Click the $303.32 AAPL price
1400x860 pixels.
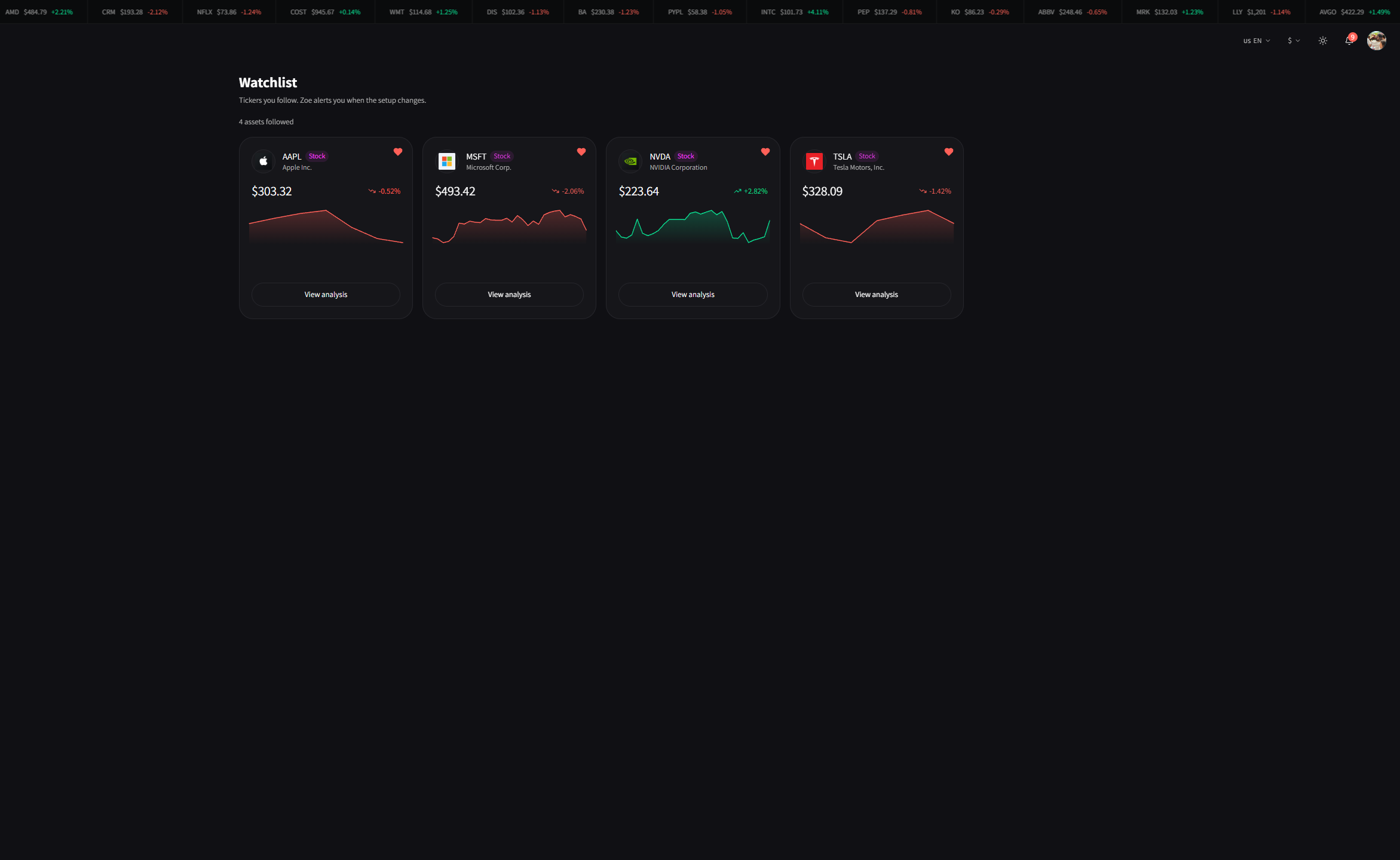[x=272, y=191]
